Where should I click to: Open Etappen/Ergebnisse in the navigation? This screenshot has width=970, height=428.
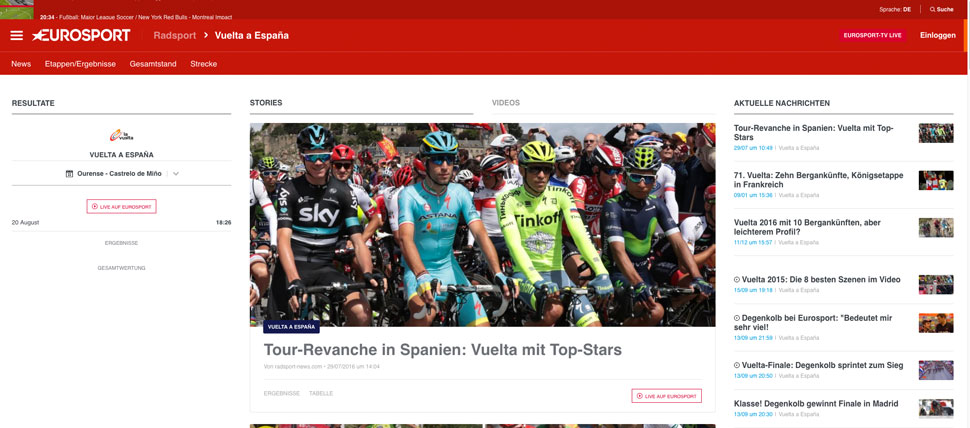point(80,64)
